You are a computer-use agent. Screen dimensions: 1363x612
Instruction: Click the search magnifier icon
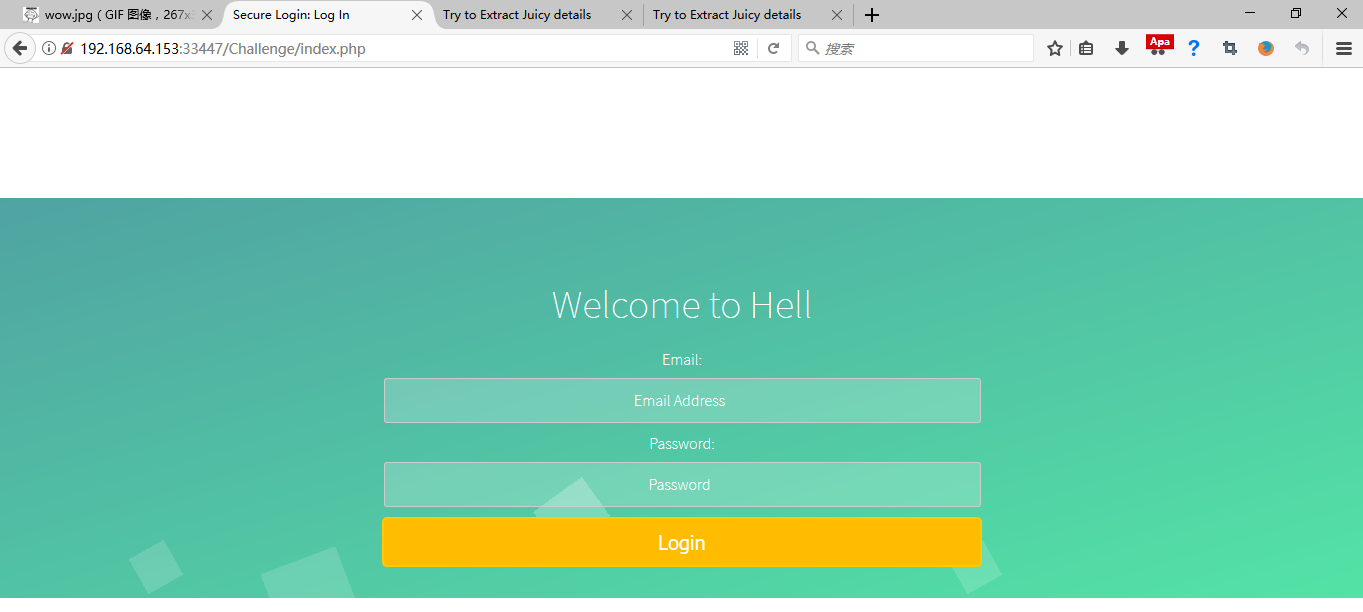(812, 48)
